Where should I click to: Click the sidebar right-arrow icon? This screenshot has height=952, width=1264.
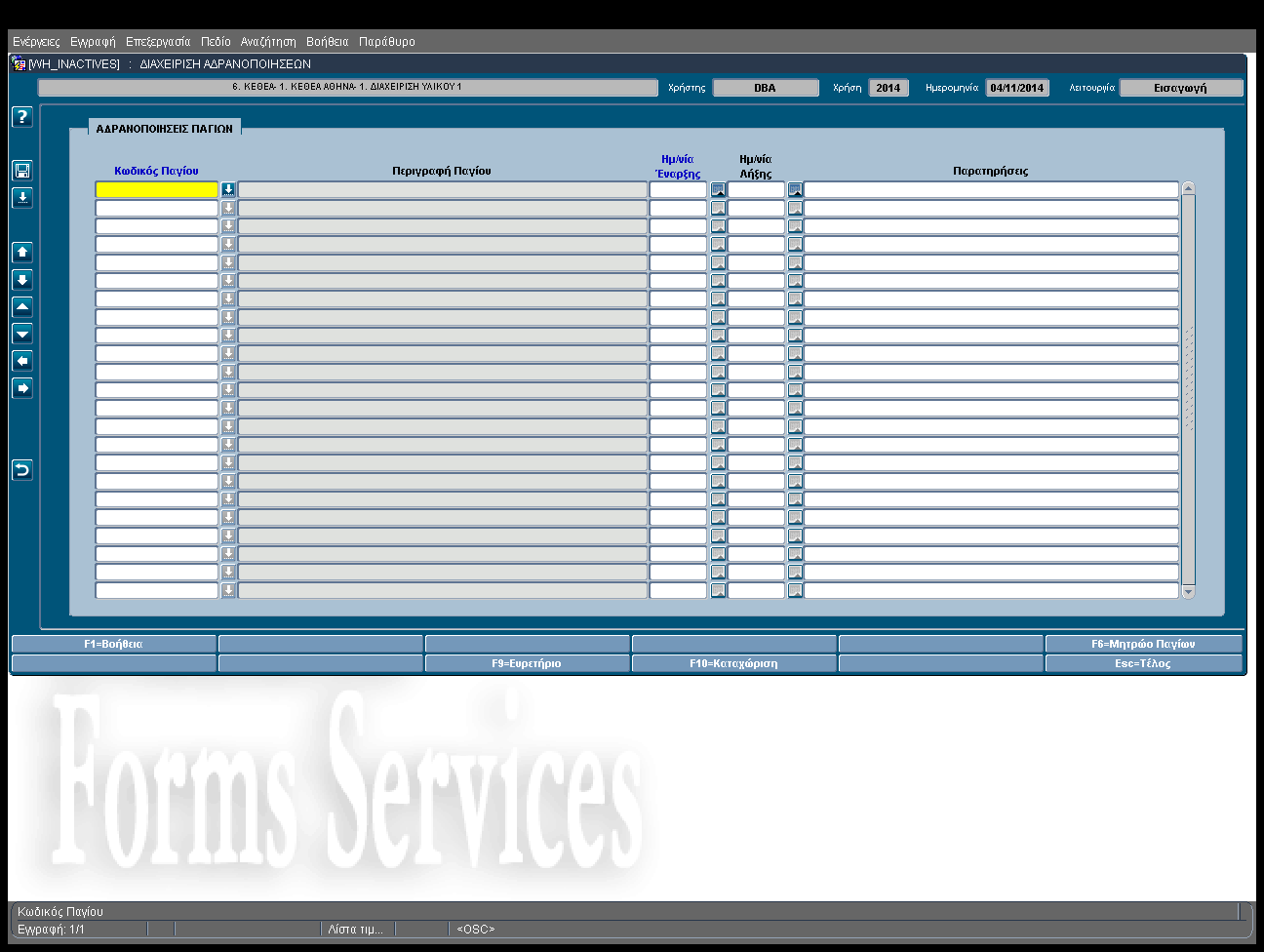click(x=21, y=388)
